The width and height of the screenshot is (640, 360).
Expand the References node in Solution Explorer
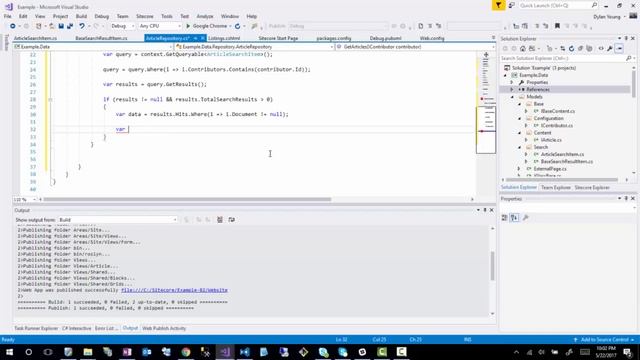pyautogui.click(x=512, y=89)
